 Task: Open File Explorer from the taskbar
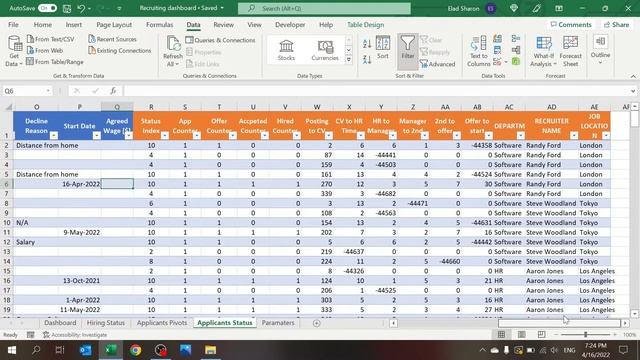point(211,350)
